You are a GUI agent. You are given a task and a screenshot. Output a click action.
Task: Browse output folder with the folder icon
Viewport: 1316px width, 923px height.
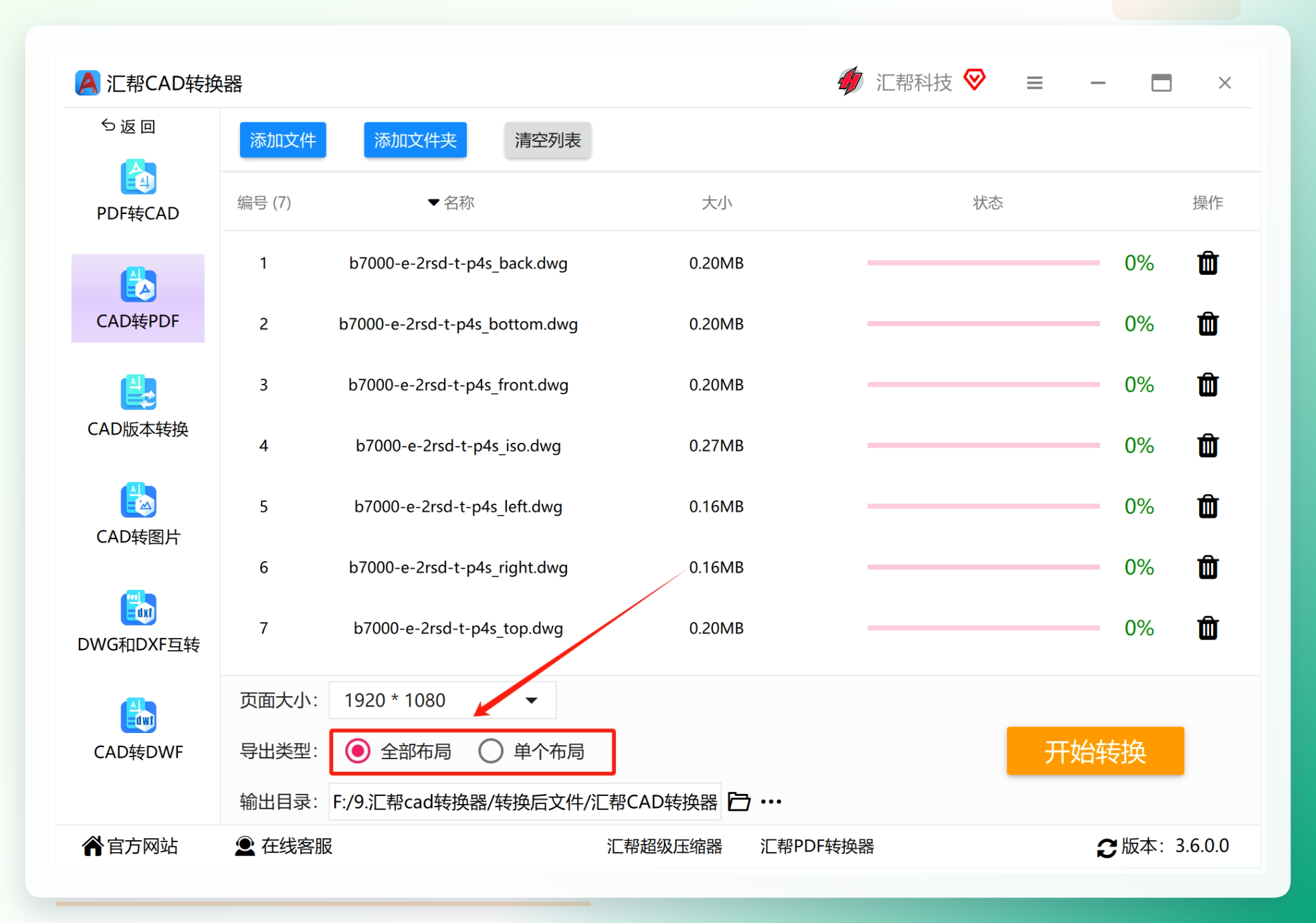point(739,801)
